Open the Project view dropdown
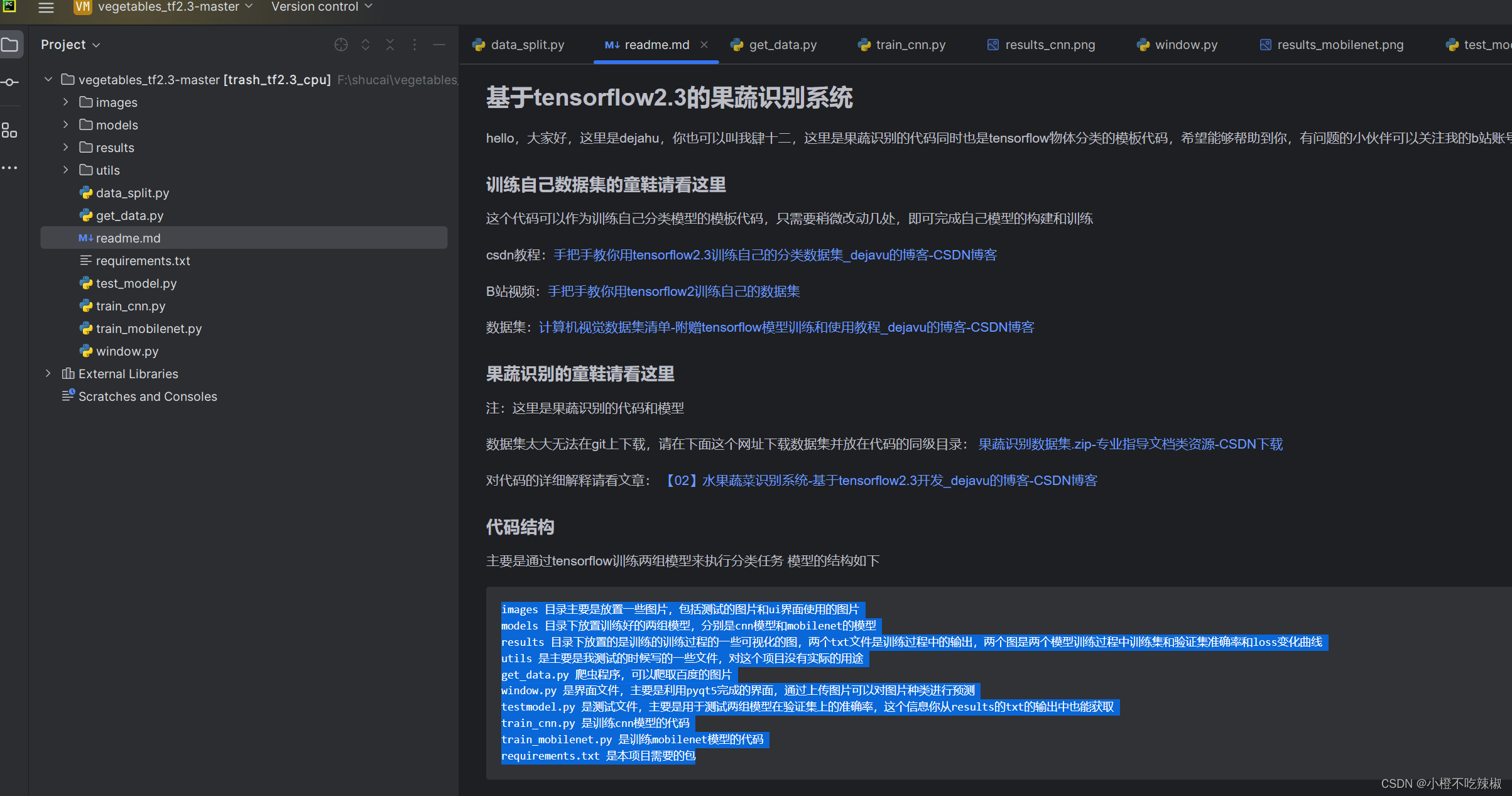Viewport: 1512px width, 796px height. coord(70,45)
